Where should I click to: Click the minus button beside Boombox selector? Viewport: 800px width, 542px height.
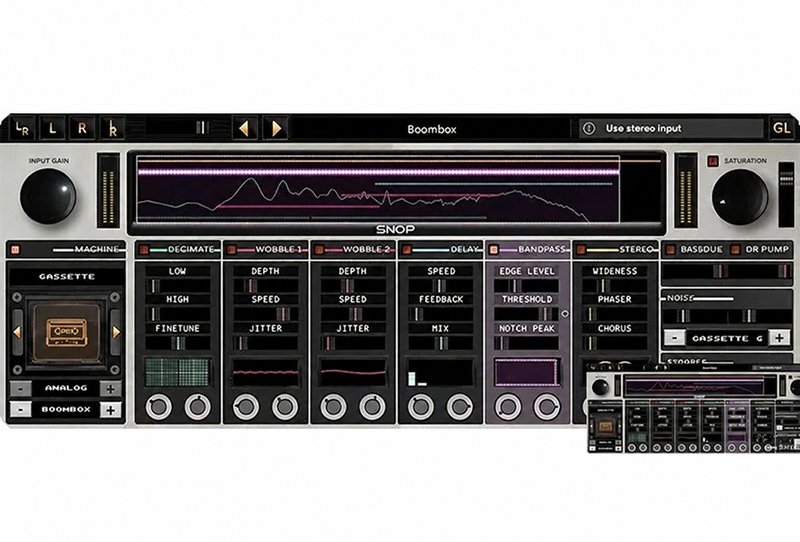(x=20, y=410)
